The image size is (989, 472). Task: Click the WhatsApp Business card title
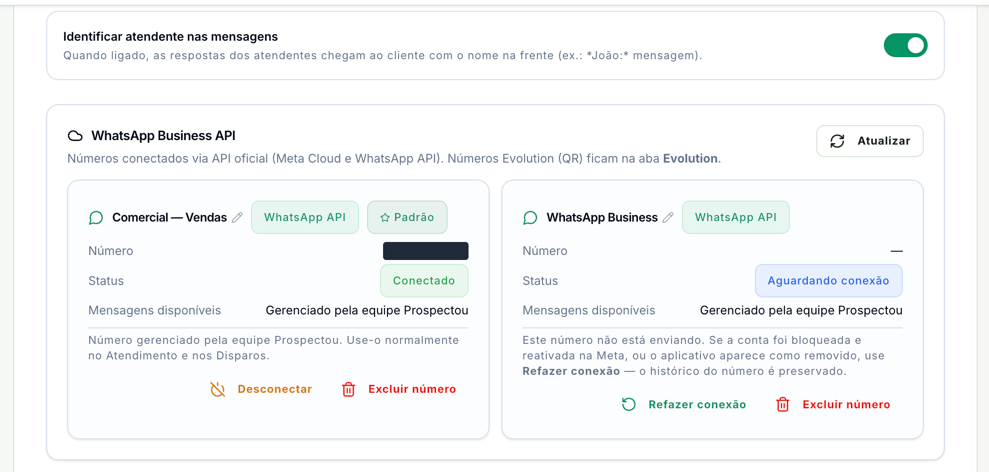coord(602,218)
